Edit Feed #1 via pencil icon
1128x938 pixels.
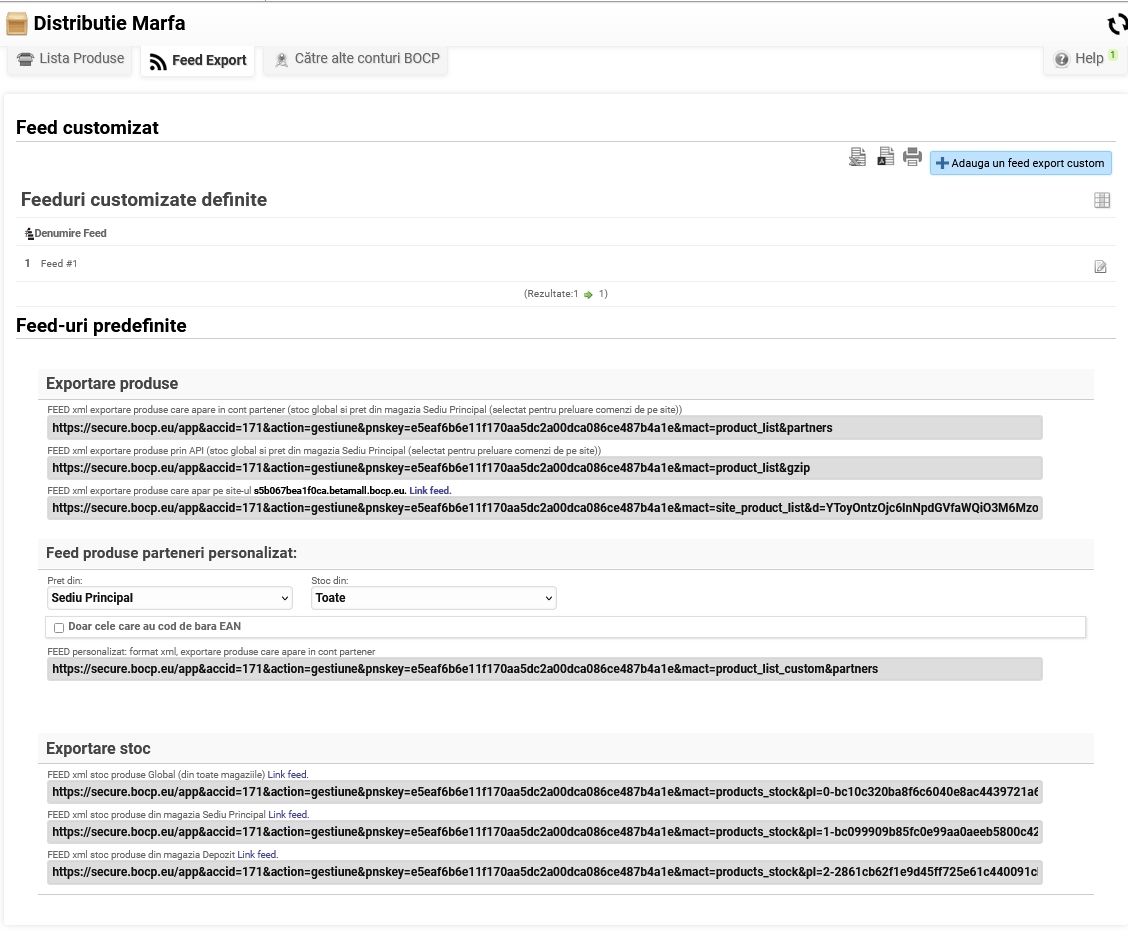tap(1100, 266)
